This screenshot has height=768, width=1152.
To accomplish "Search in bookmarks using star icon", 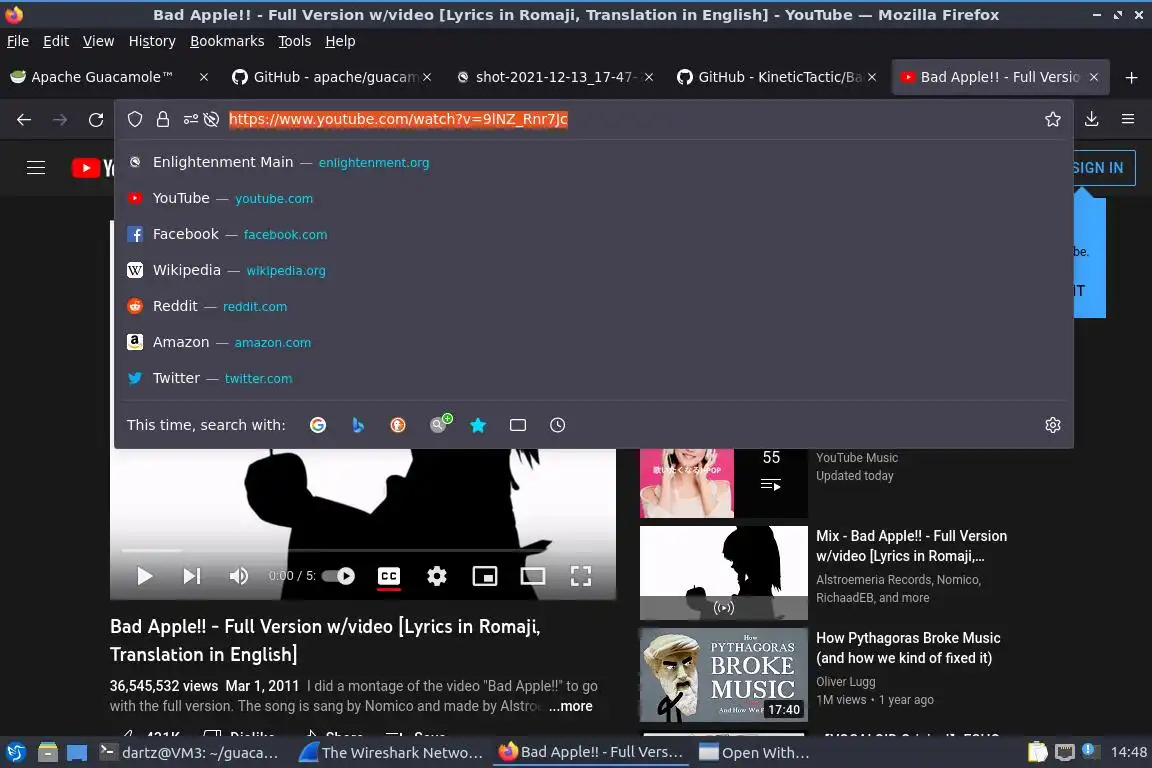I will (x=478, y=425).
